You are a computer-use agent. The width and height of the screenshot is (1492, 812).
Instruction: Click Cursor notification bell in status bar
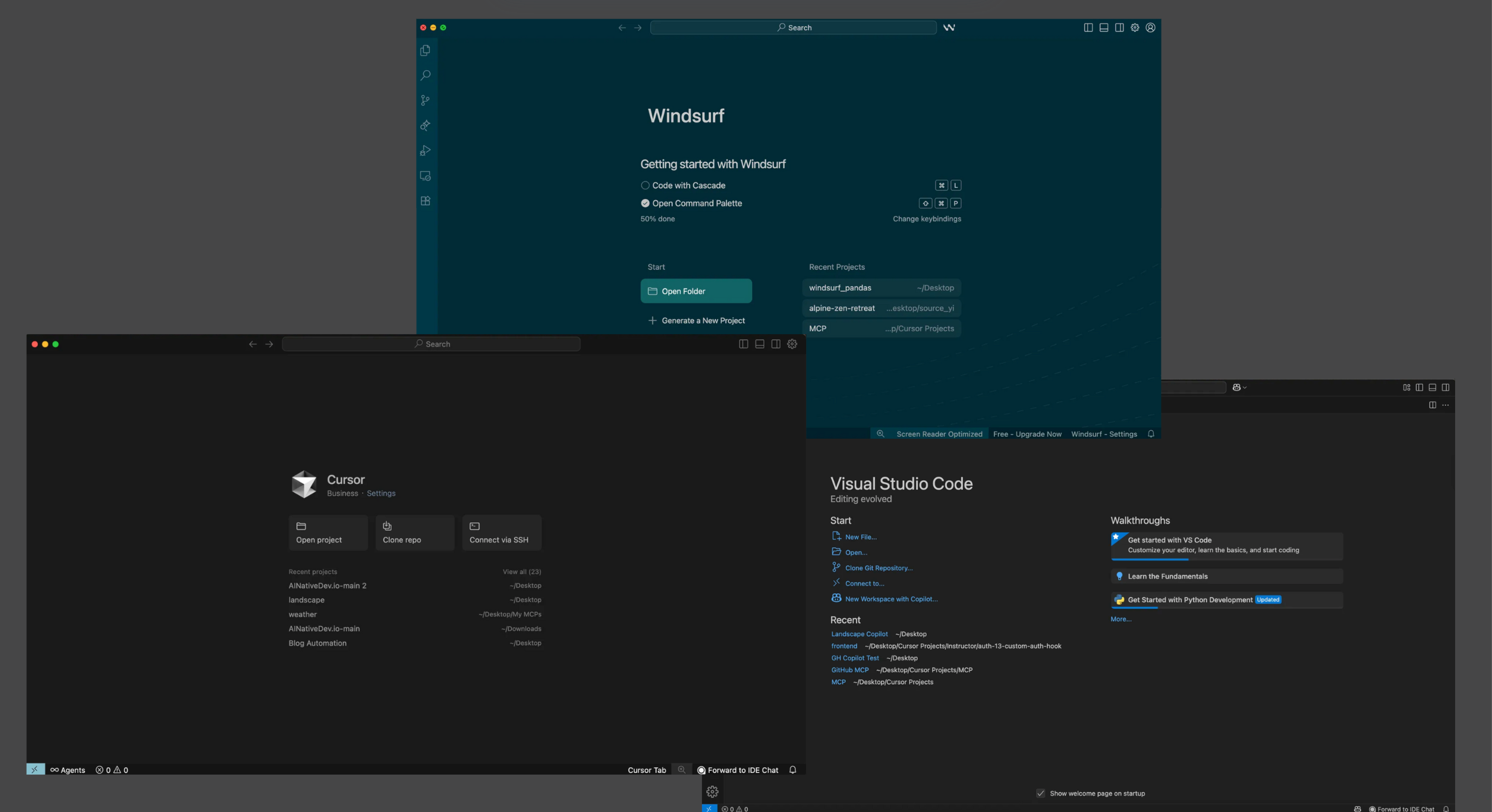click(x=792, y=770)
